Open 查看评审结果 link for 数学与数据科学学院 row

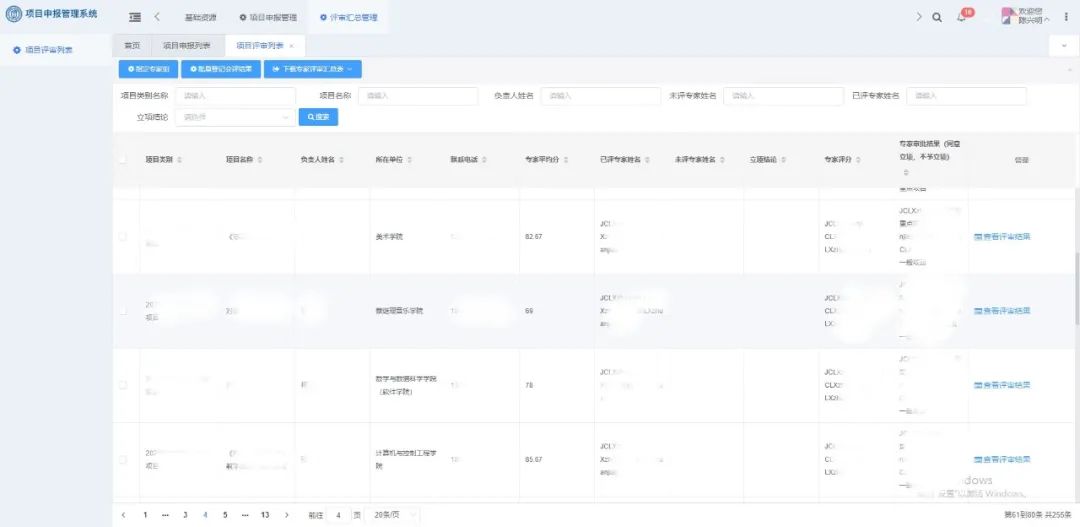[x=1002, y=385]
